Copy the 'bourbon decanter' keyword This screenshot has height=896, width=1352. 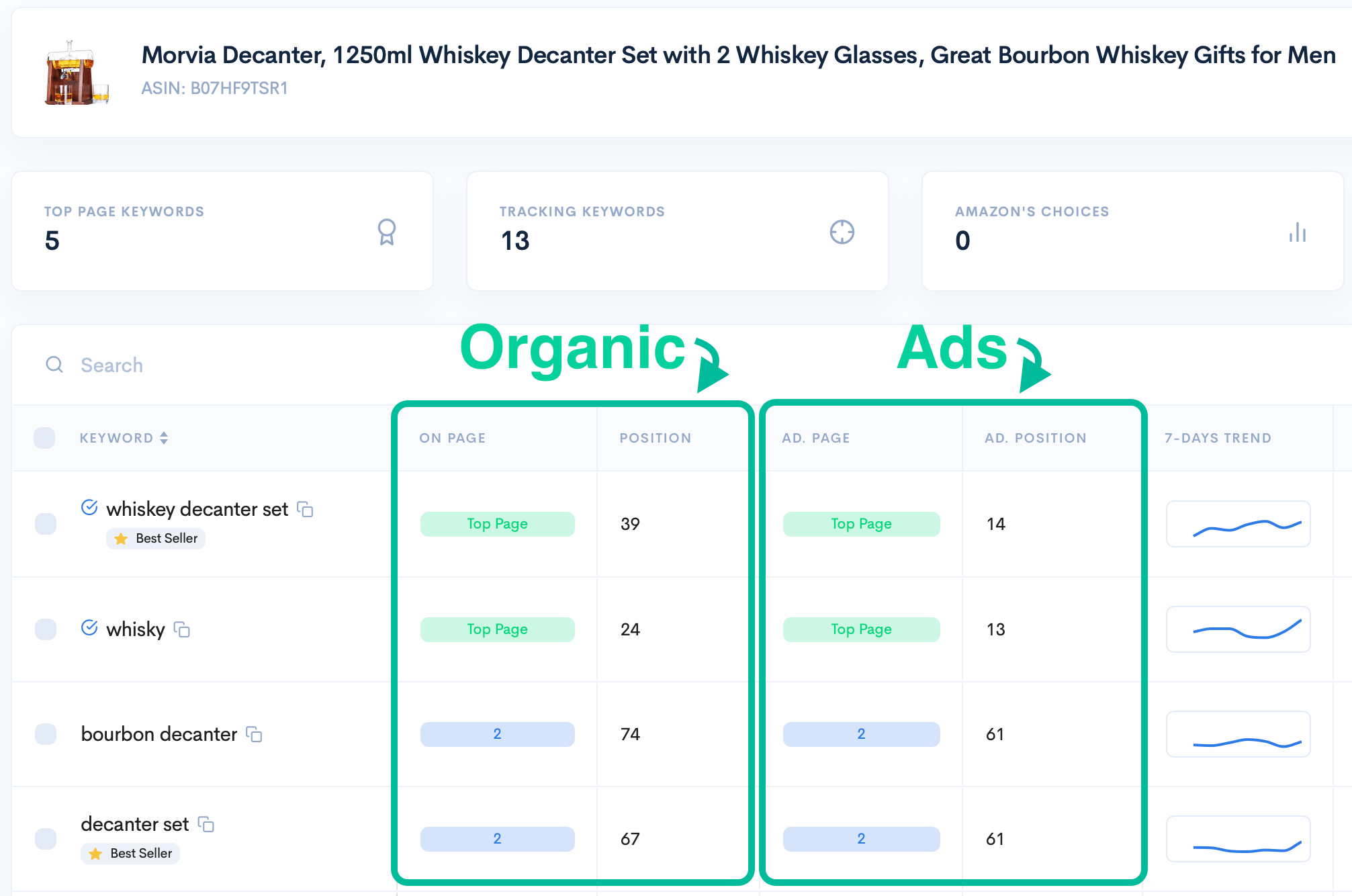(254, 734)
